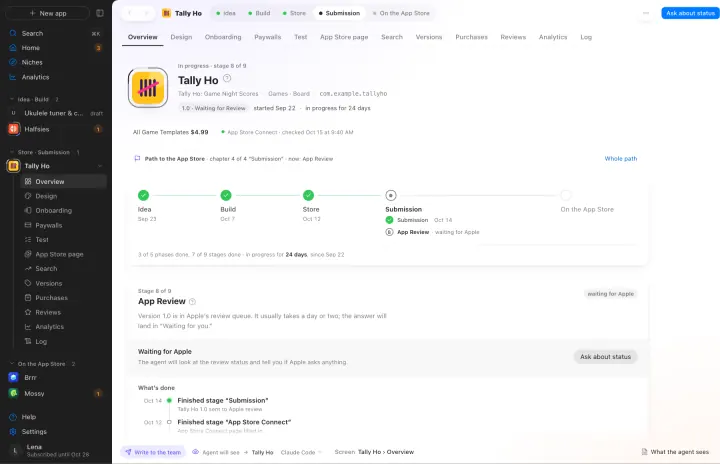This screenshot has height=464, width=720.
Task: Open Search under Tally Ho in sidebar
Action: [x=64, y=269]
